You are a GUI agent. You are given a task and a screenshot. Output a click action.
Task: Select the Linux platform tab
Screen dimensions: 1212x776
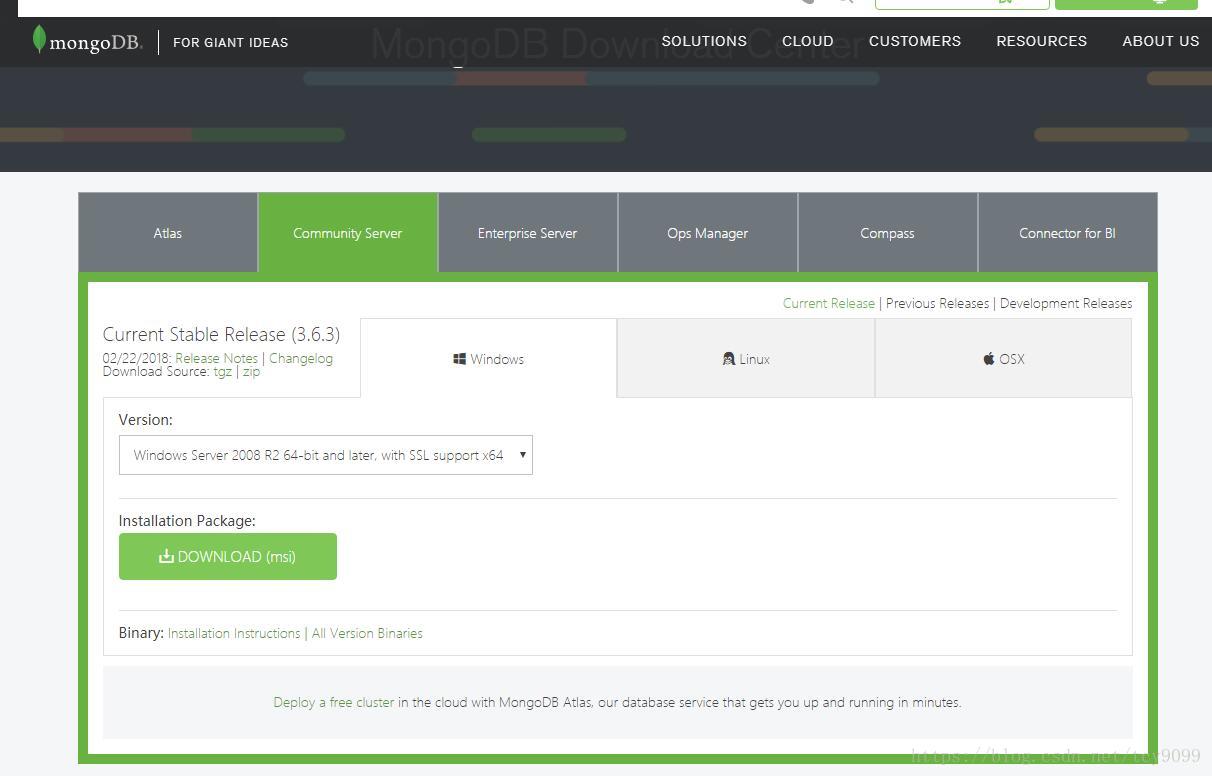point(746,359)
